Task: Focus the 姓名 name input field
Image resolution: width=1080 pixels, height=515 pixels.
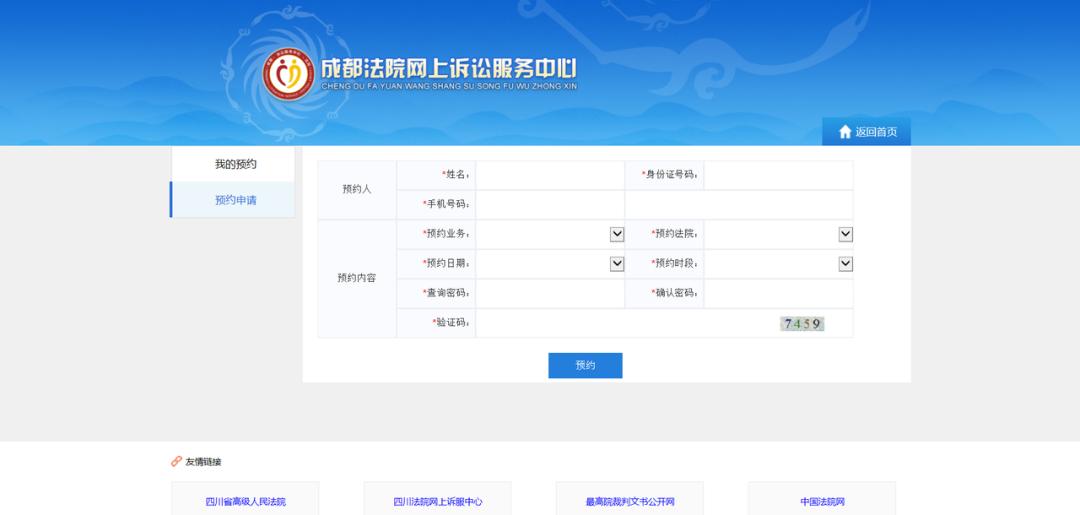Action: click(550, 175)
